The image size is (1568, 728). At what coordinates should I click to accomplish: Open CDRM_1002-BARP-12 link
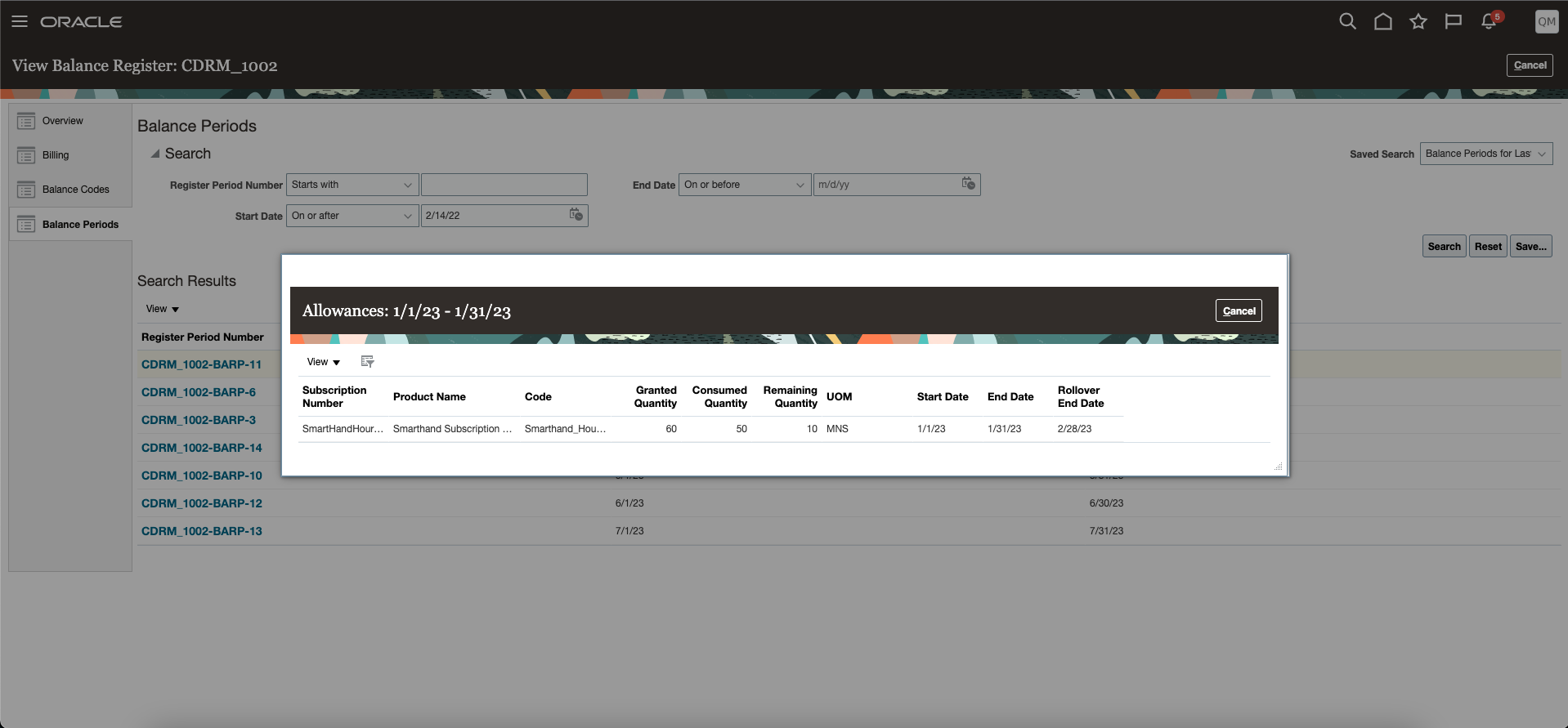(202, 503)
